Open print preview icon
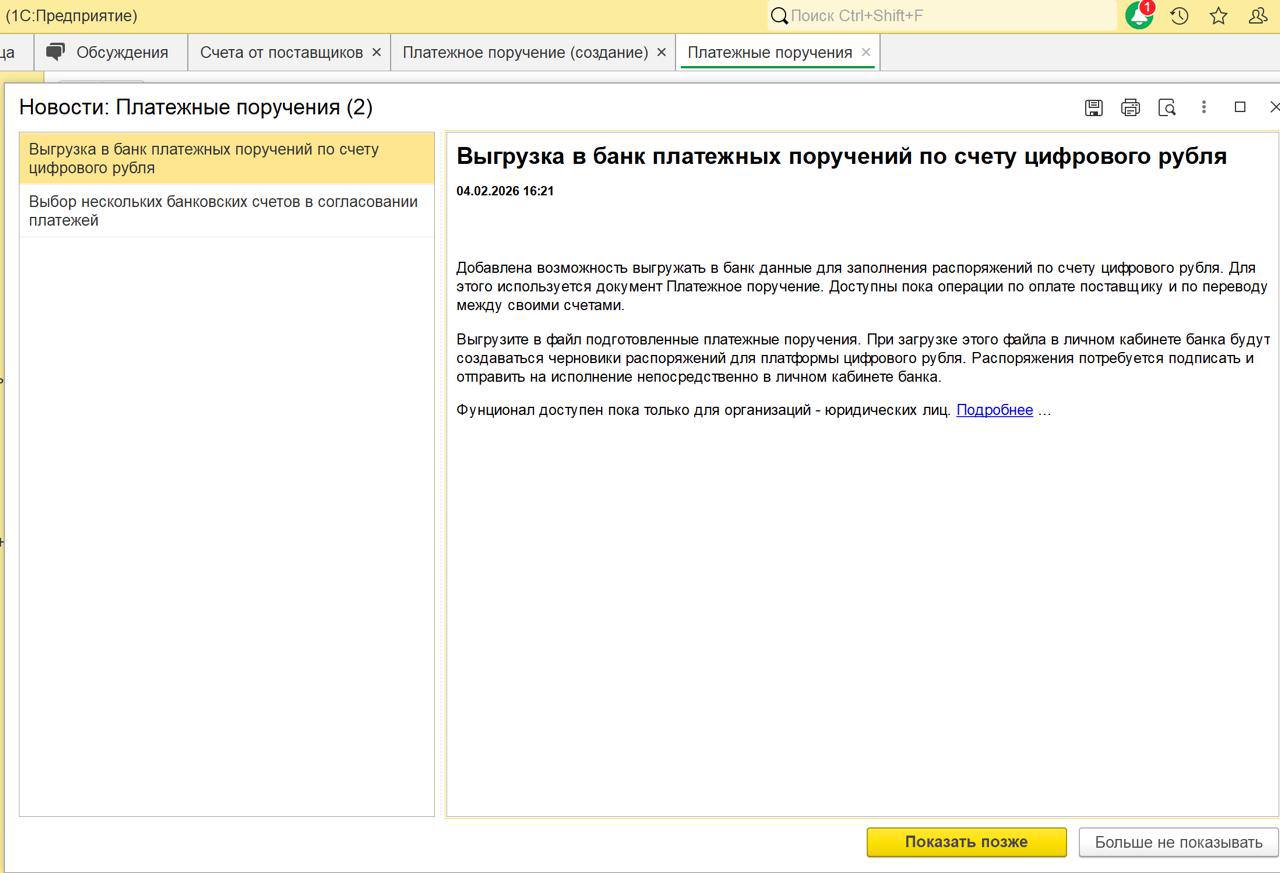 click(x=1166, y=107)
